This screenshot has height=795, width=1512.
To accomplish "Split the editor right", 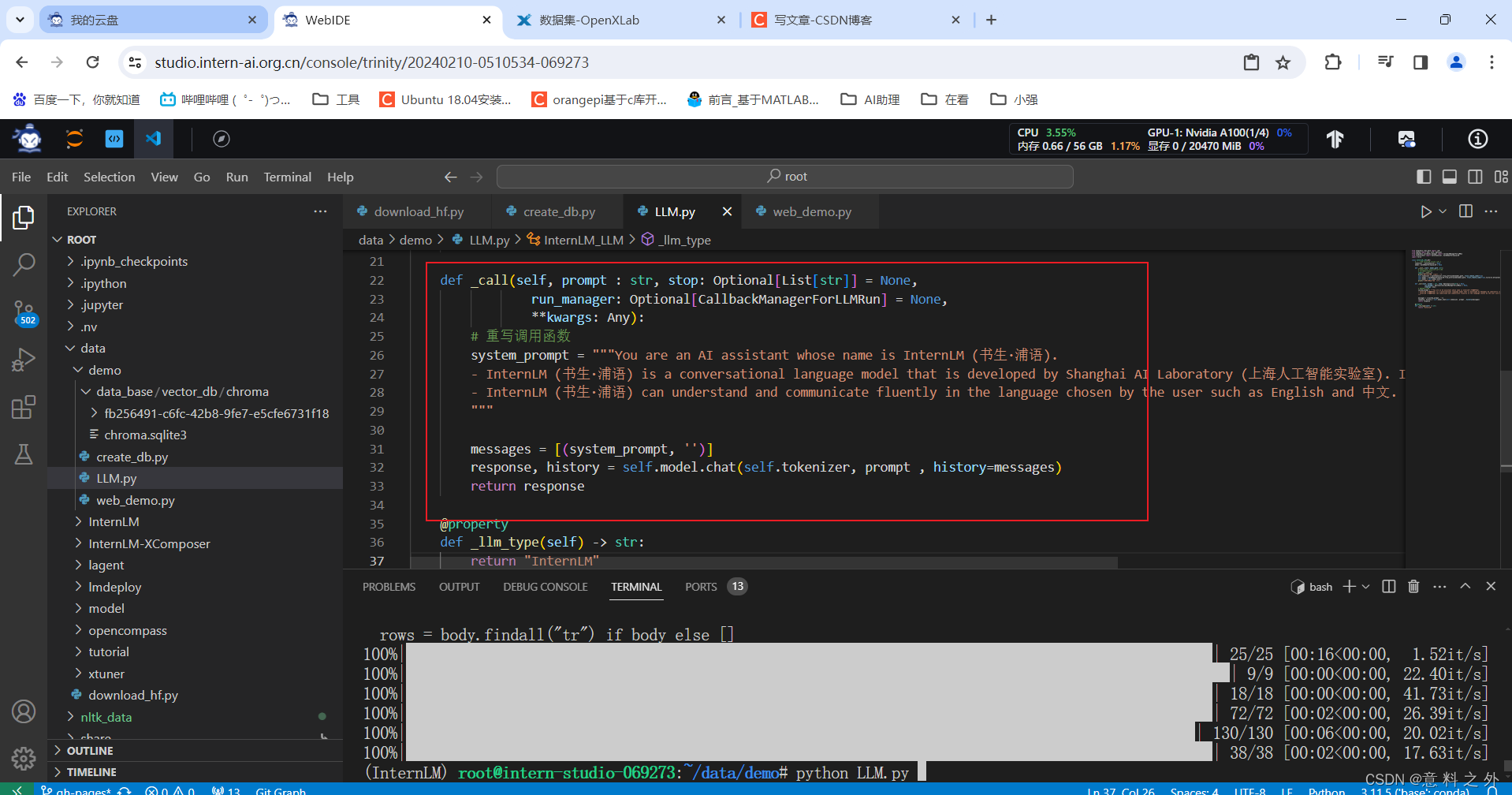I will tap(1465, 211).
